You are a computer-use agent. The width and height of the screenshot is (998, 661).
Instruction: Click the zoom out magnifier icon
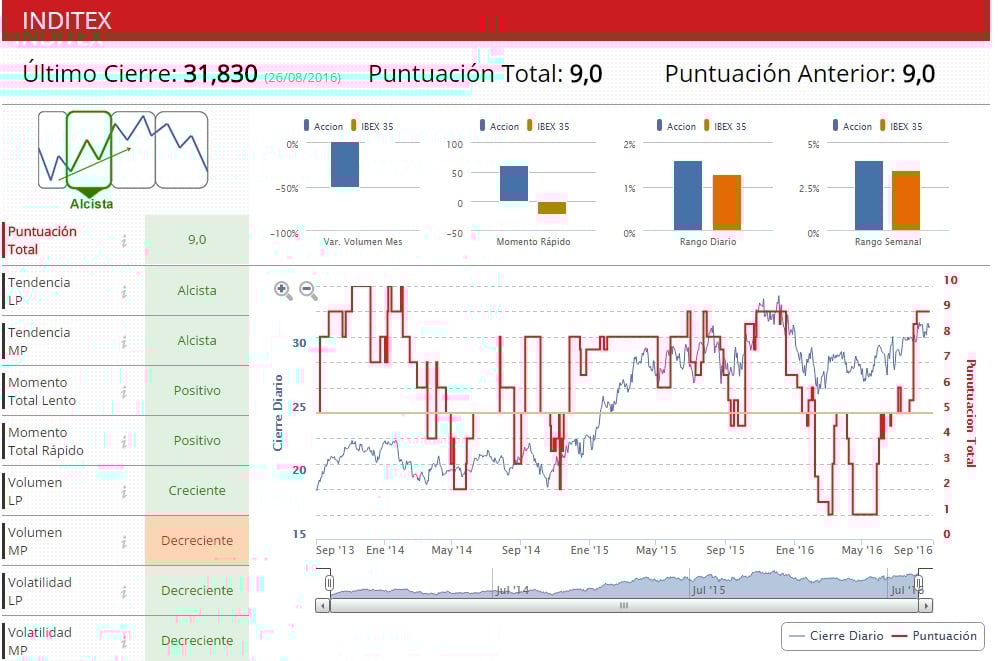[309, 291]
